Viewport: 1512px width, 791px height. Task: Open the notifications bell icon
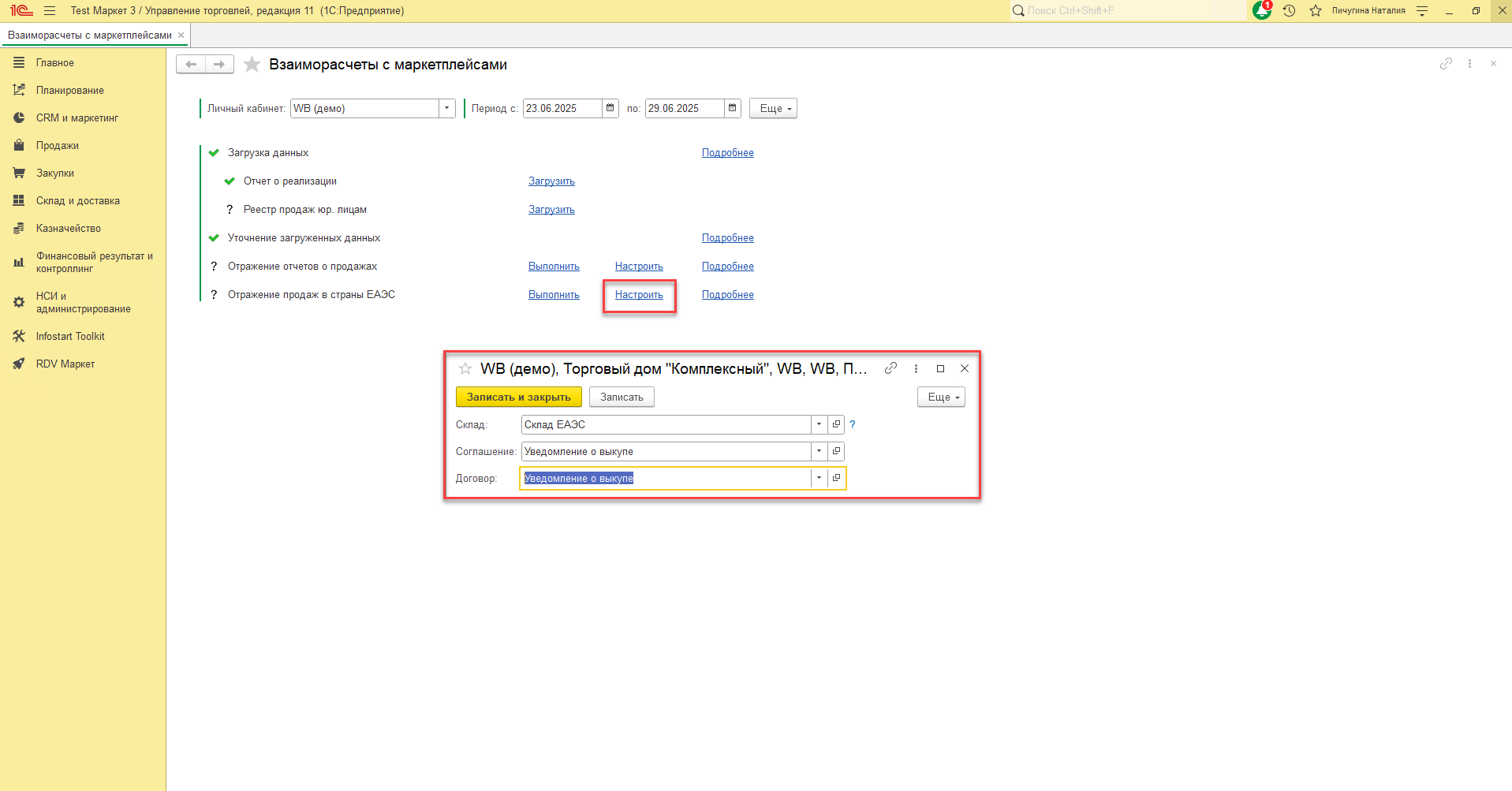click(x=1261, y=10)
